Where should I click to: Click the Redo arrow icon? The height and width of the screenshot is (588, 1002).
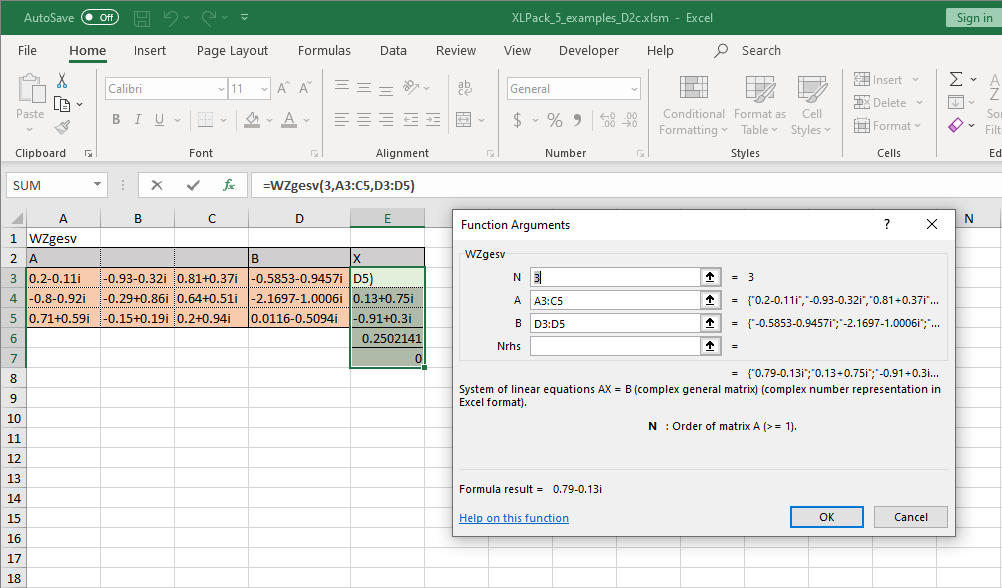(x=209, y=18)
